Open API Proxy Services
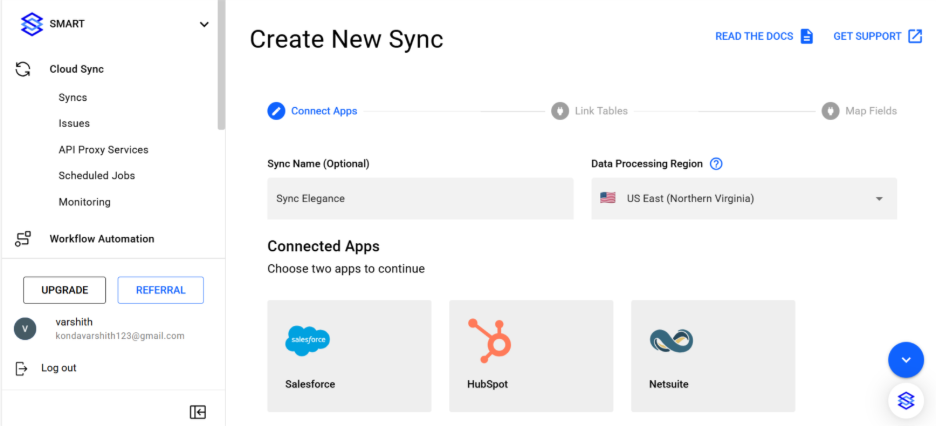Image resolution: width=936 pixels, height=426 pixels. click(x=103, y=150)
